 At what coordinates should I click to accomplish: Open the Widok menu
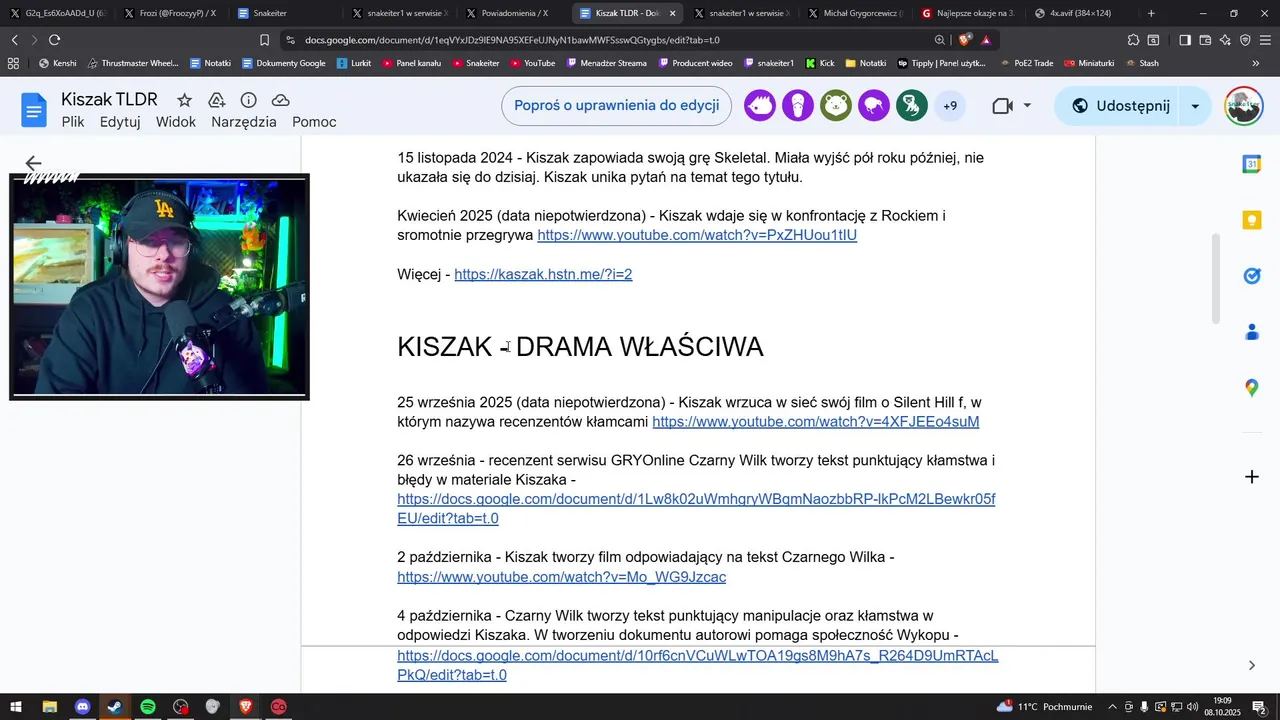tap(176, 122)
